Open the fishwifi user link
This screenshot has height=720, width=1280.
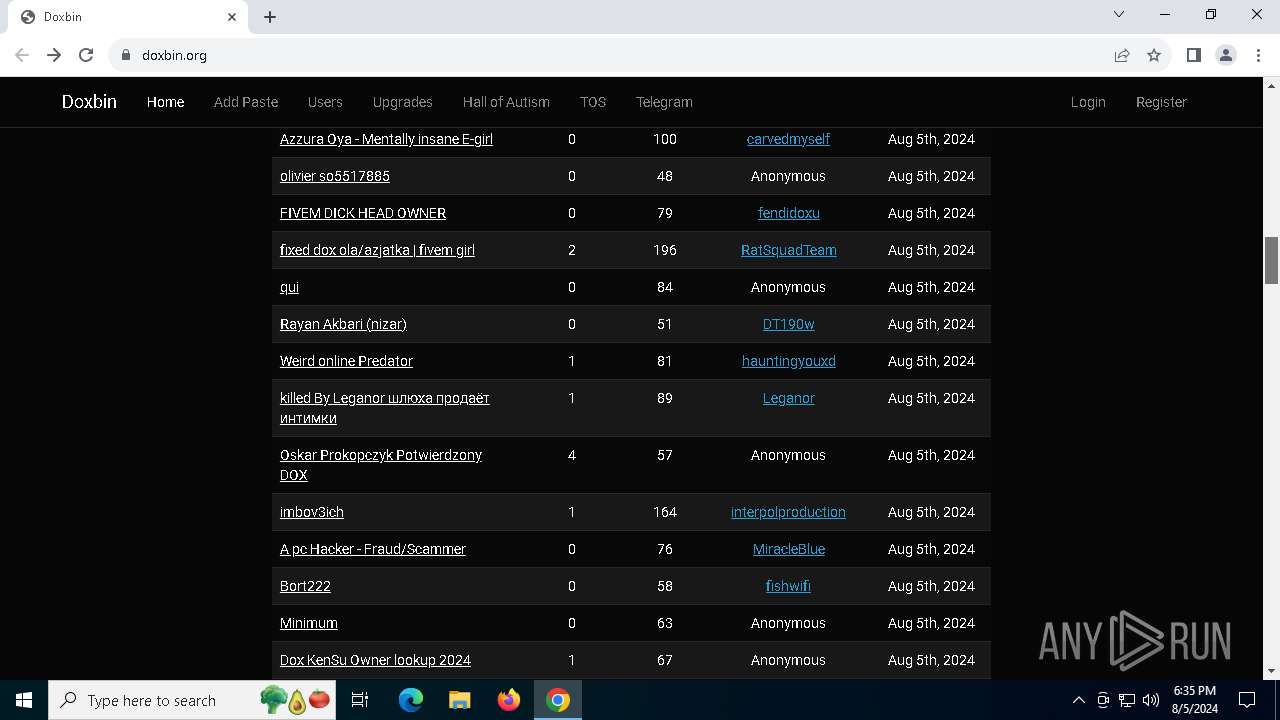click(x=788, y=586)
